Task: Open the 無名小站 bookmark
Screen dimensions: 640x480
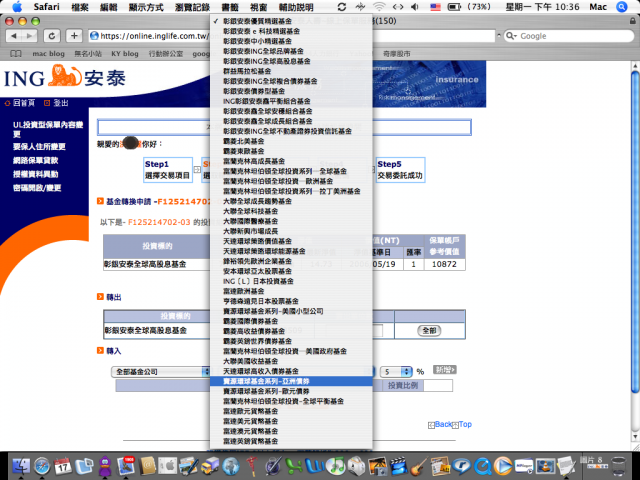Action: (88, 53)
